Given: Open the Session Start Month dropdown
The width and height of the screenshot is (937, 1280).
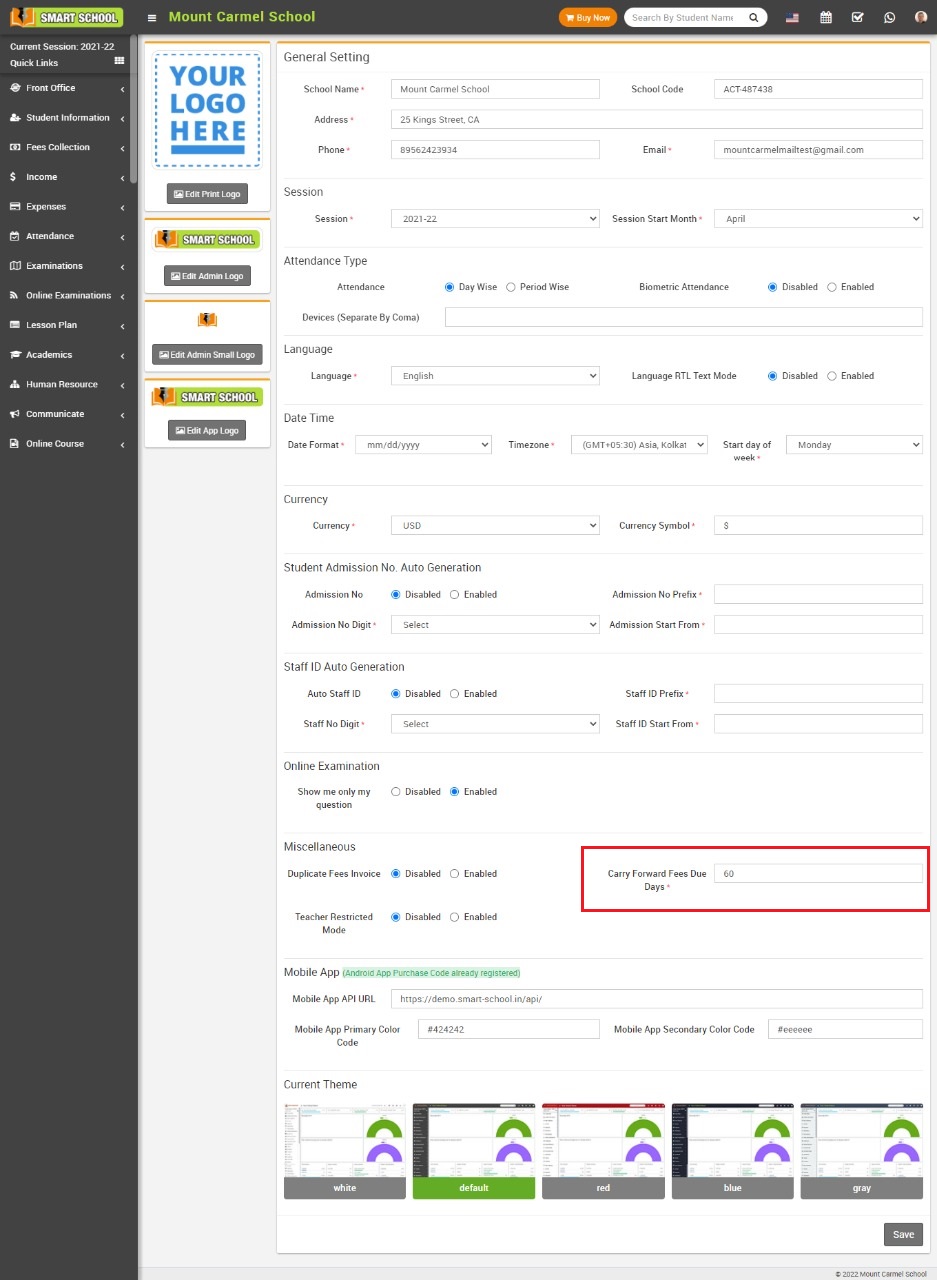Looking at the screenshot, I should [x=817, y=219].
